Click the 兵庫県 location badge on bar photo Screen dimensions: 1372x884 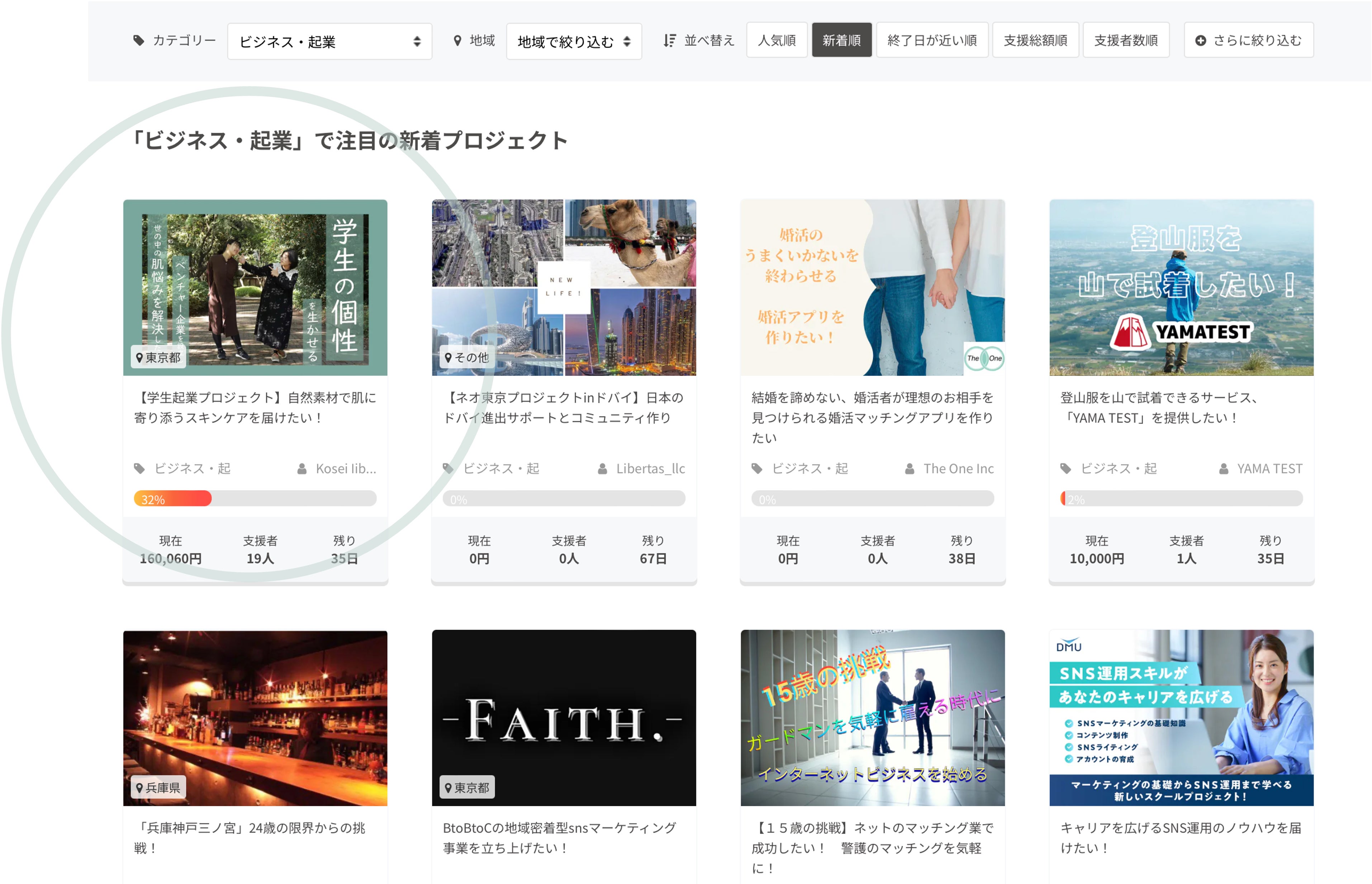pyautogui.click(x=158, y=788)
